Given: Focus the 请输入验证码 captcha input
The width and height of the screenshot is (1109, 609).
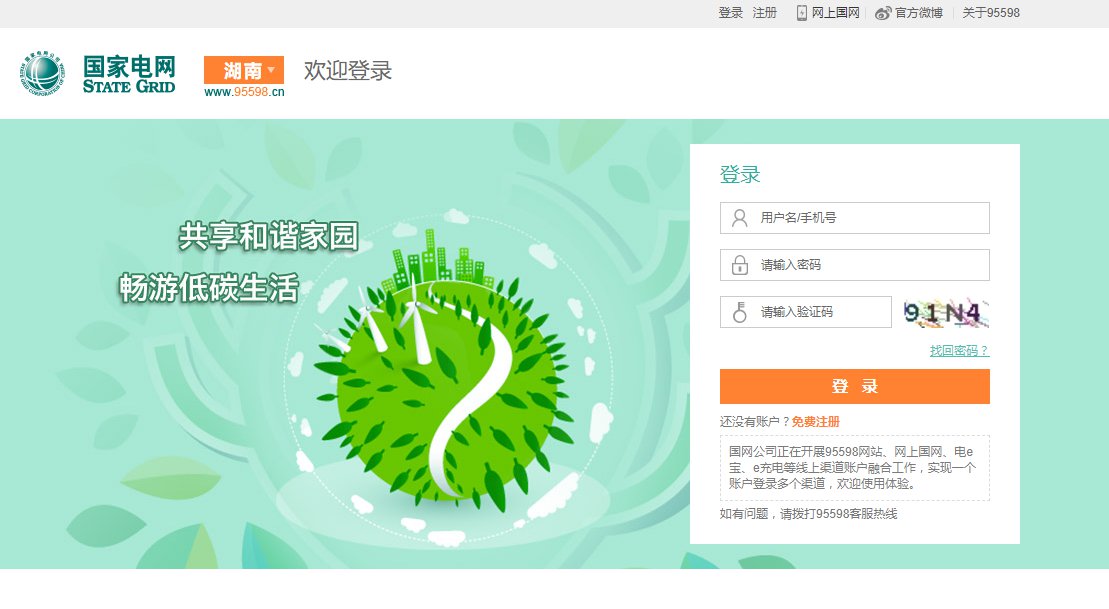Looking at the screenshot, I should click(806, 312).
